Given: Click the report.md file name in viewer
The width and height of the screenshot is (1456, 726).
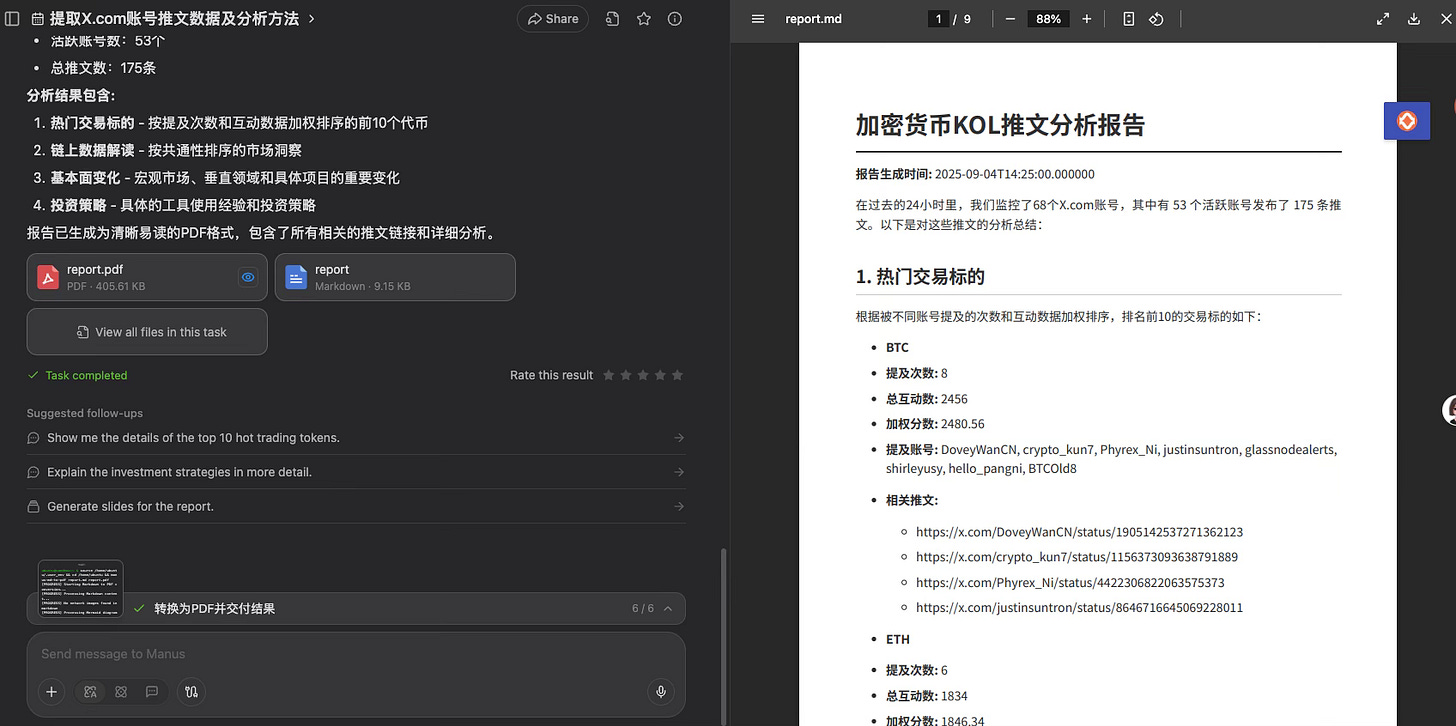Looking at the screenshot, I should click(x=813, y=19).
